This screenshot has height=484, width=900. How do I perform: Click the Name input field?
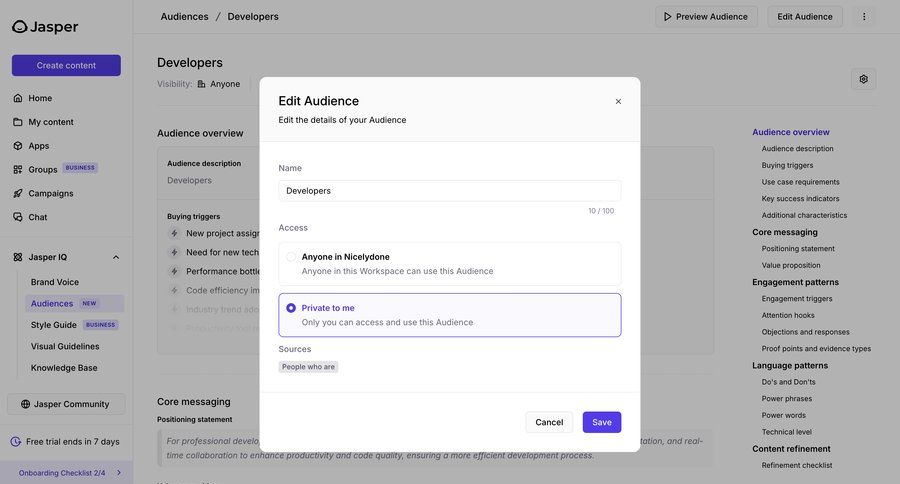pos(449,191)
